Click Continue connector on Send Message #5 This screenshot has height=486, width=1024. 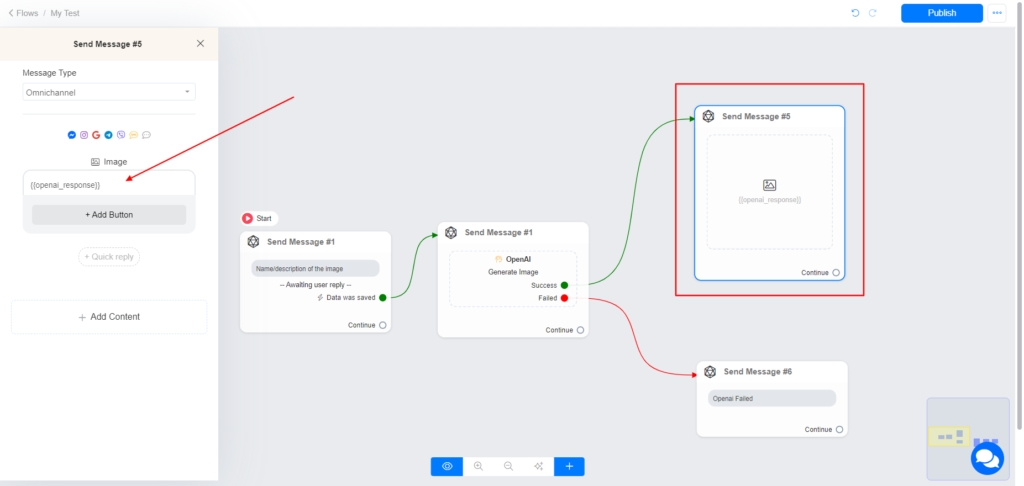[x=837, y=272]
